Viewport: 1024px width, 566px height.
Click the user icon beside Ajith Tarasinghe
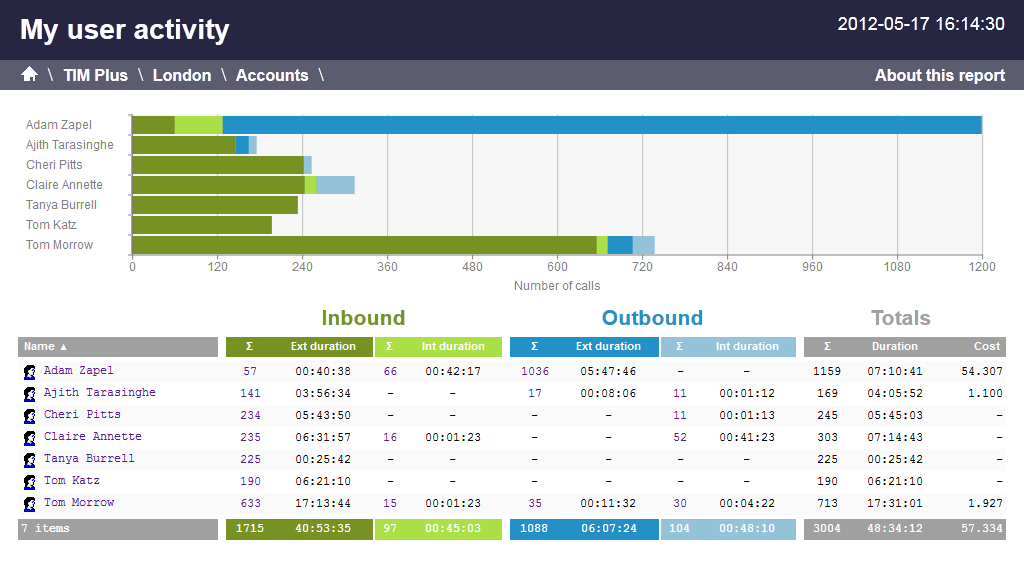pos(30,393)
